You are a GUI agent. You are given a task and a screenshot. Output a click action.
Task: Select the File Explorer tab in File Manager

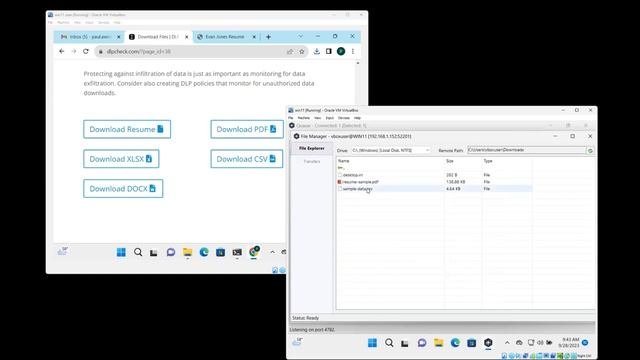pyautogui.click(x=311, y=148)
